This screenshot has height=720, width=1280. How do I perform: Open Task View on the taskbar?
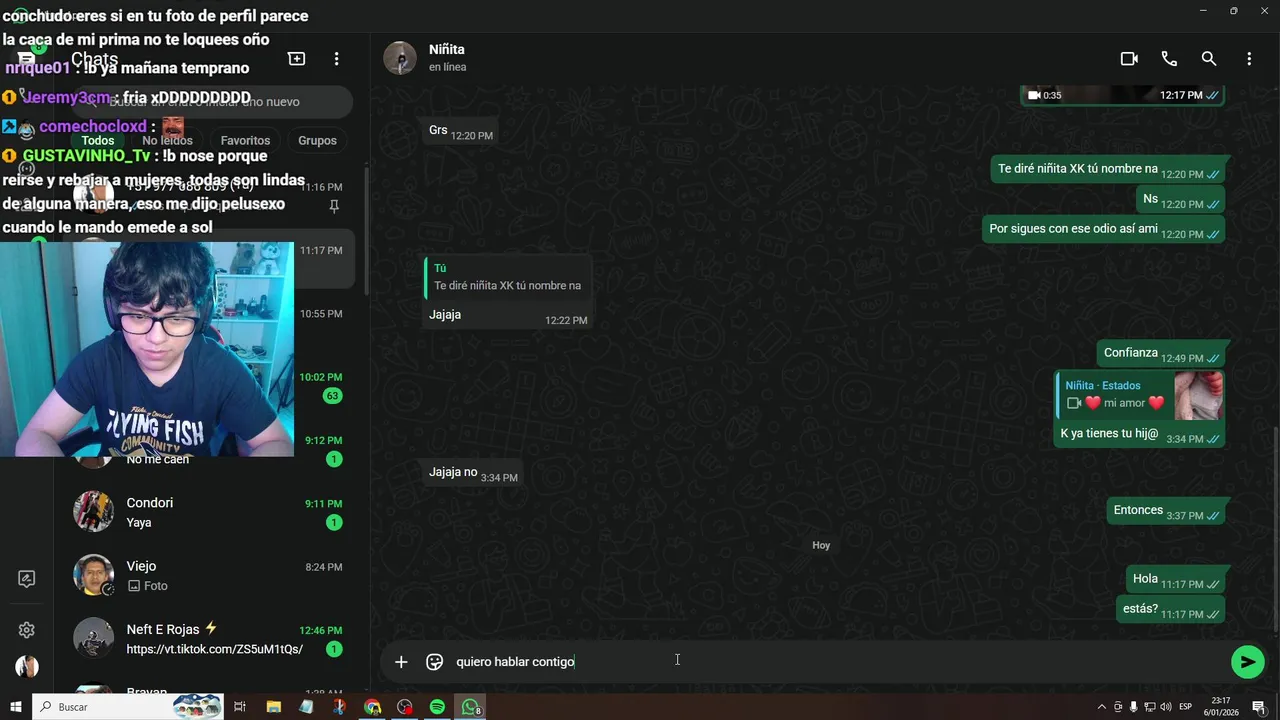[240, 707]
